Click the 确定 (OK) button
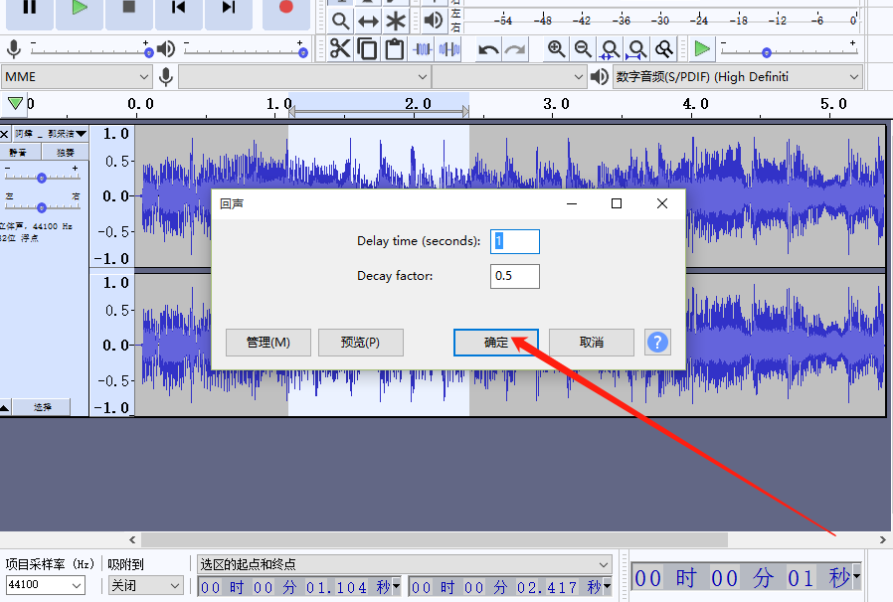Image resolution: width=893 pixels, height=602 pixels. [496, 342]
